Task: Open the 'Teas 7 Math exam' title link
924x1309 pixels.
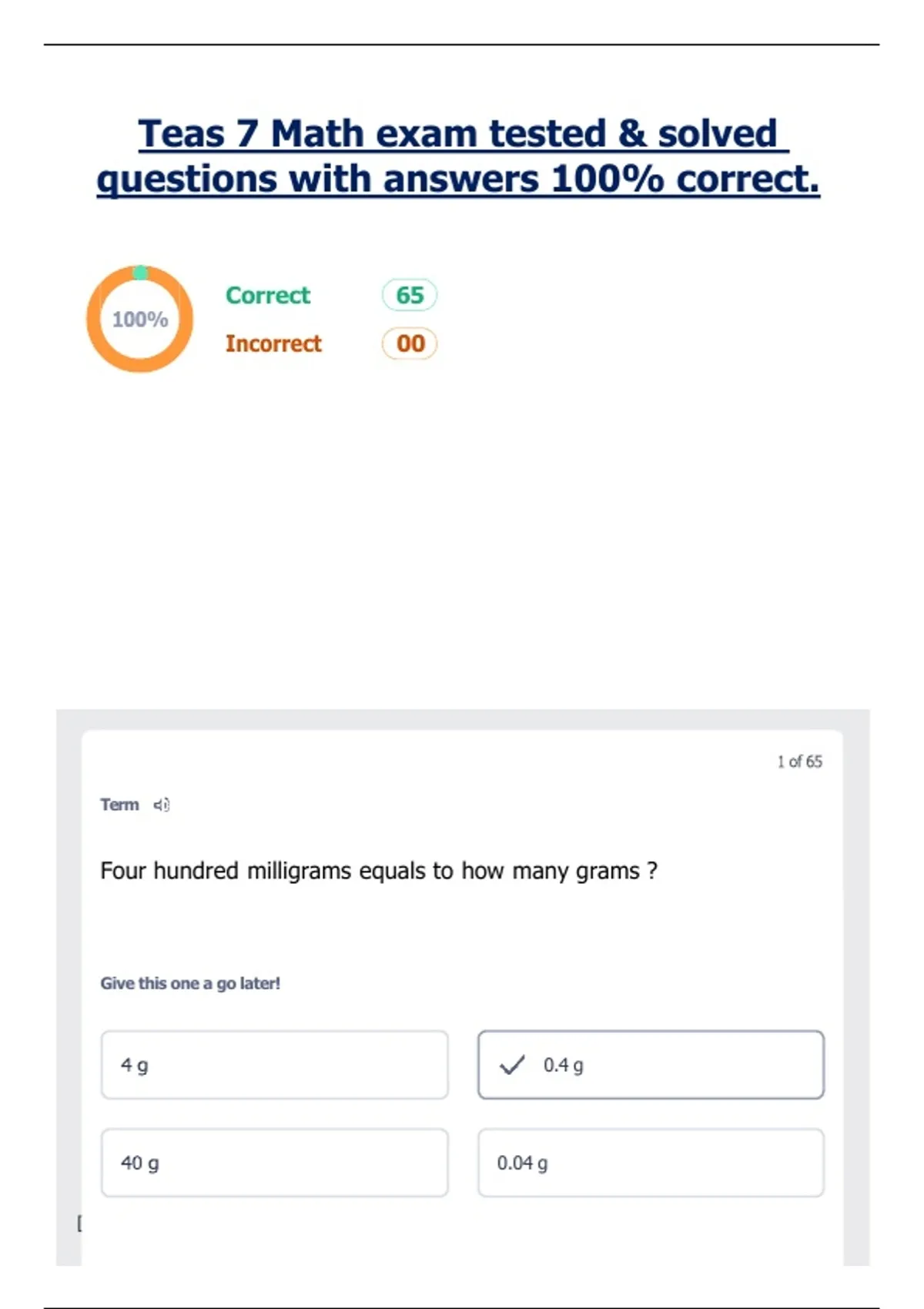Action: pos(458,156)
